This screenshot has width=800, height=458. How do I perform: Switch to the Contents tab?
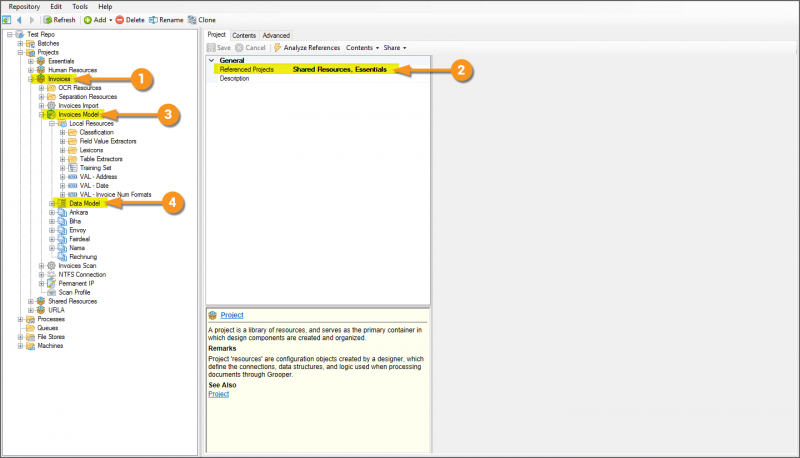click(244, 35)
